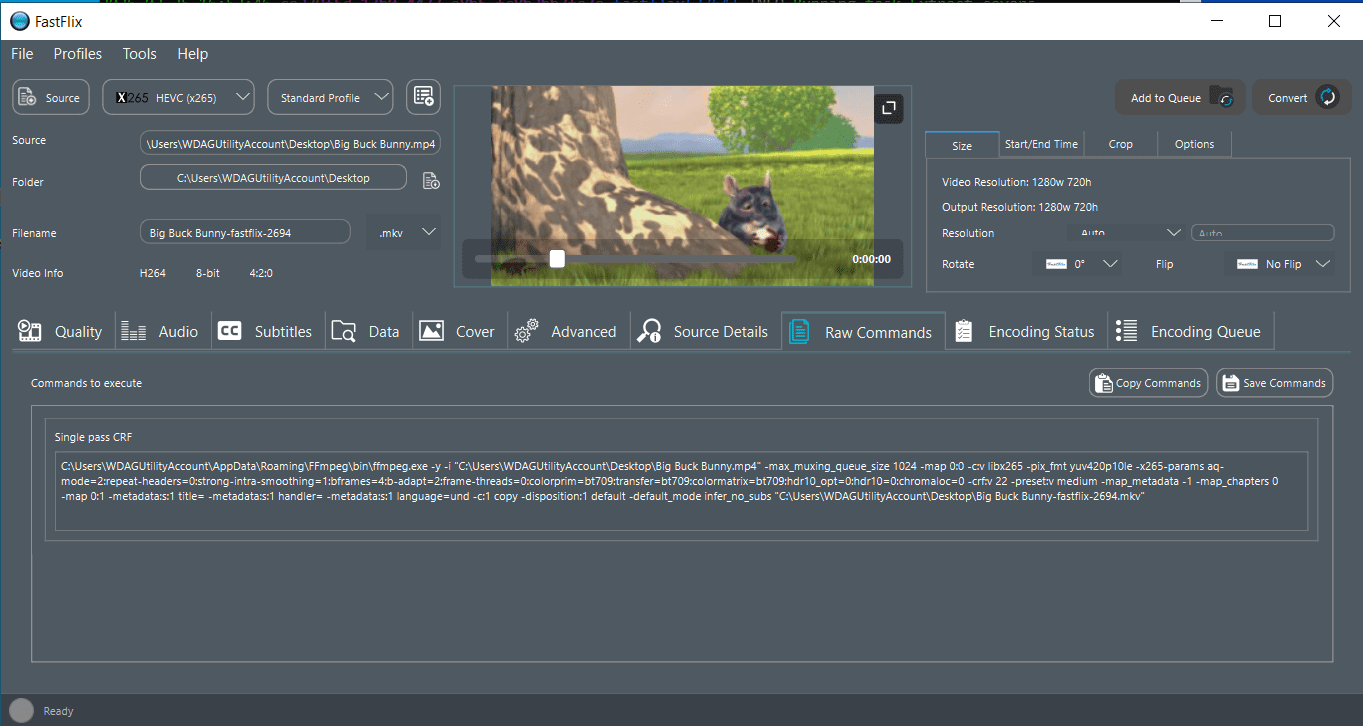Click the Source button to choose a video
Screen dimensions: 1363x726
pos(51,97)
